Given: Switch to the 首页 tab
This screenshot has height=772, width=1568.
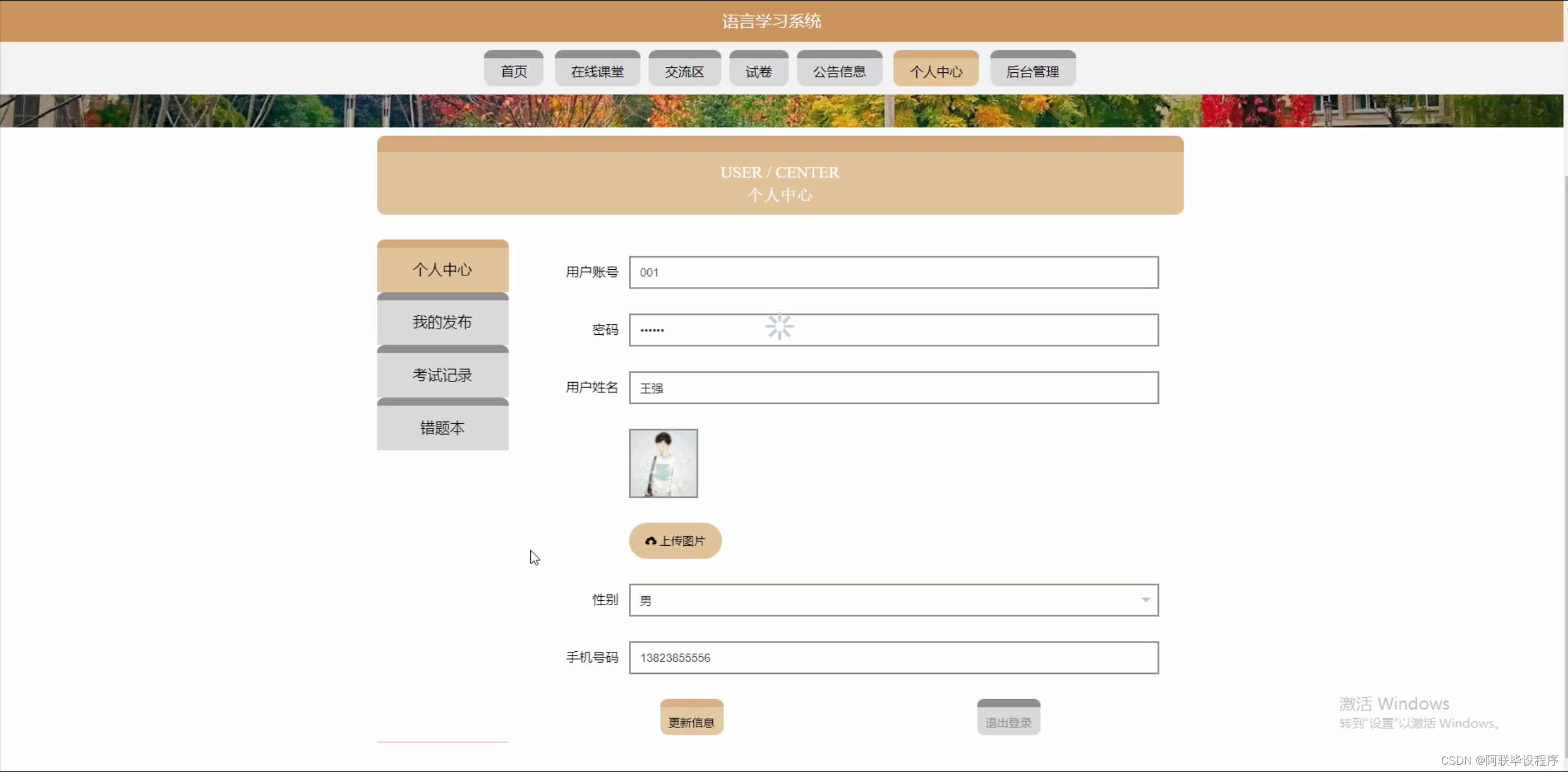Looking at the screenshot, I should (x=512, y=69).
